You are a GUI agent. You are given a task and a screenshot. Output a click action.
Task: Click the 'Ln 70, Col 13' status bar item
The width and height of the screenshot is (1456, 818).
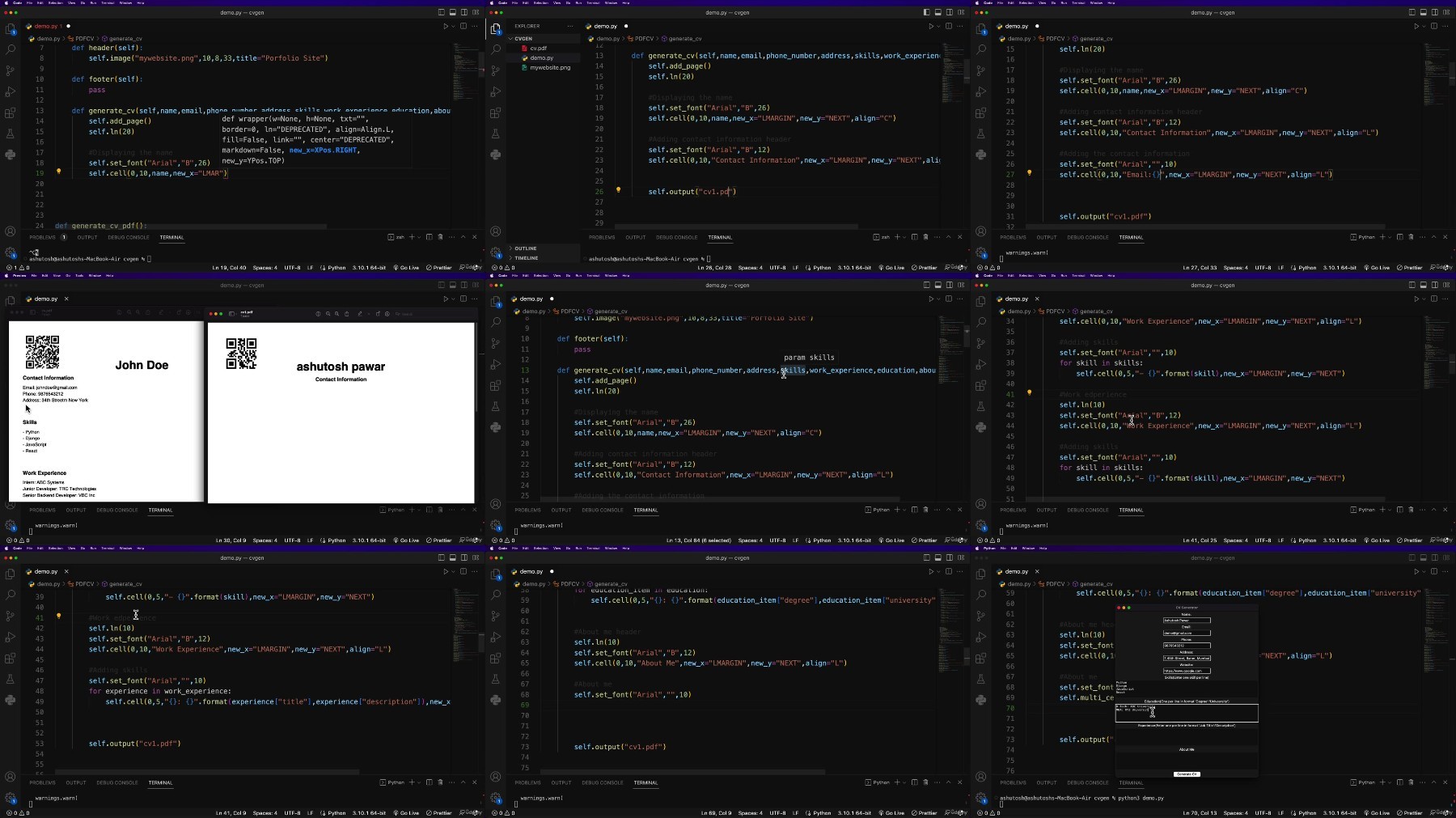tap(1199, 812)
